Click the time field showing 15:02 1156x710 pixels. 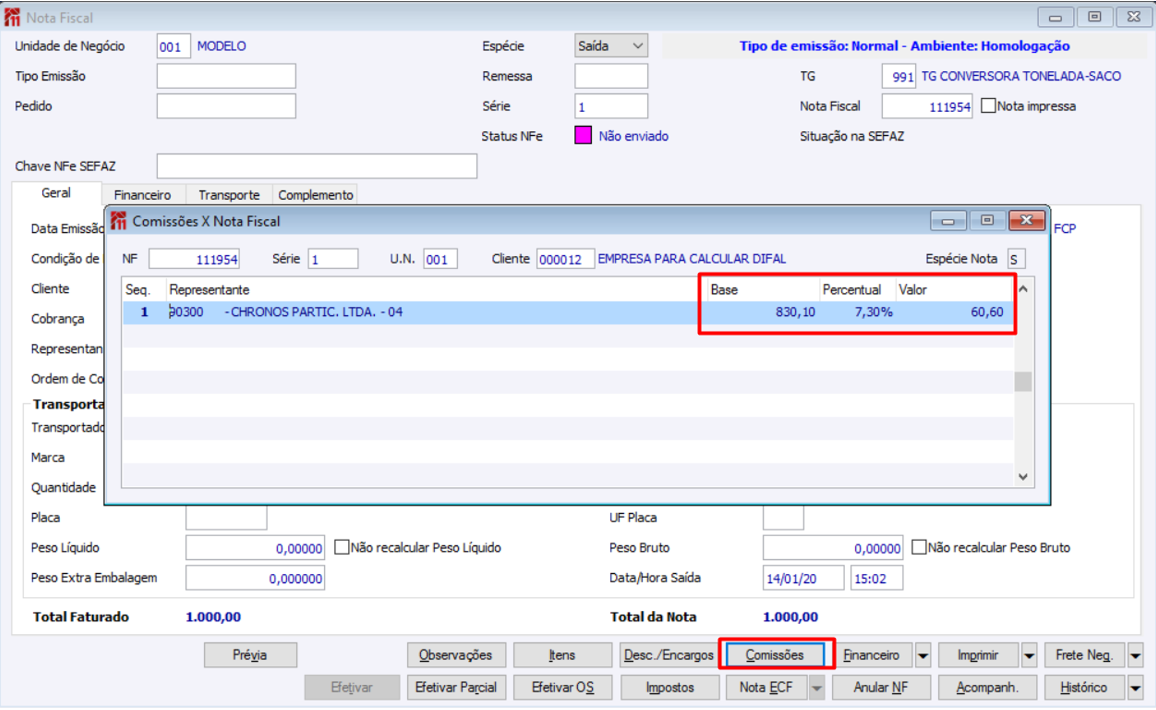pyautogui.click(x=877, y=578)
